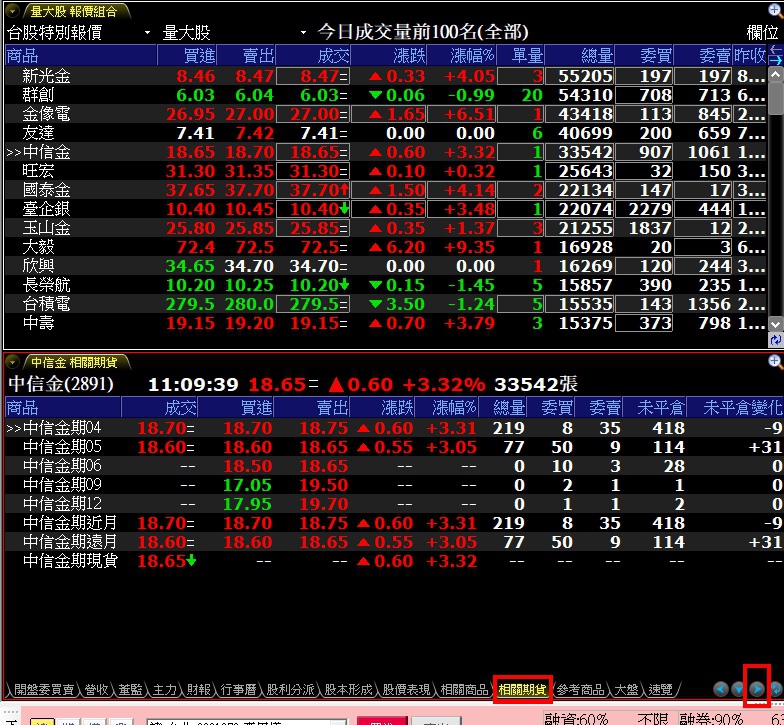Select the 中壽 stock row
Screen dimensions: 784x725
pos(386,323)
